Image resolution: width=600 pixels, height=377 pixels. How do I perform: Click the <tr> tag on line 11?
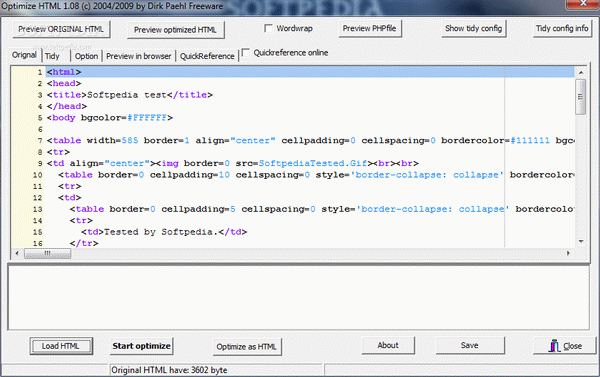(x=70, y=186)
